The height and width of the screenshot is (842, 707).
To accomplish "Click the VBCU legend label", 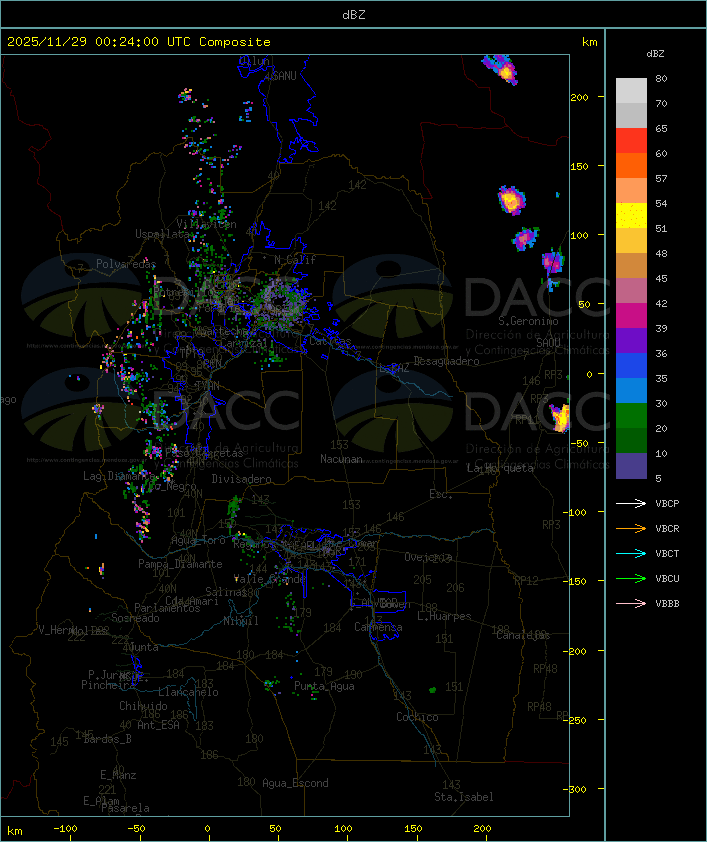I will tap(667, 579).
